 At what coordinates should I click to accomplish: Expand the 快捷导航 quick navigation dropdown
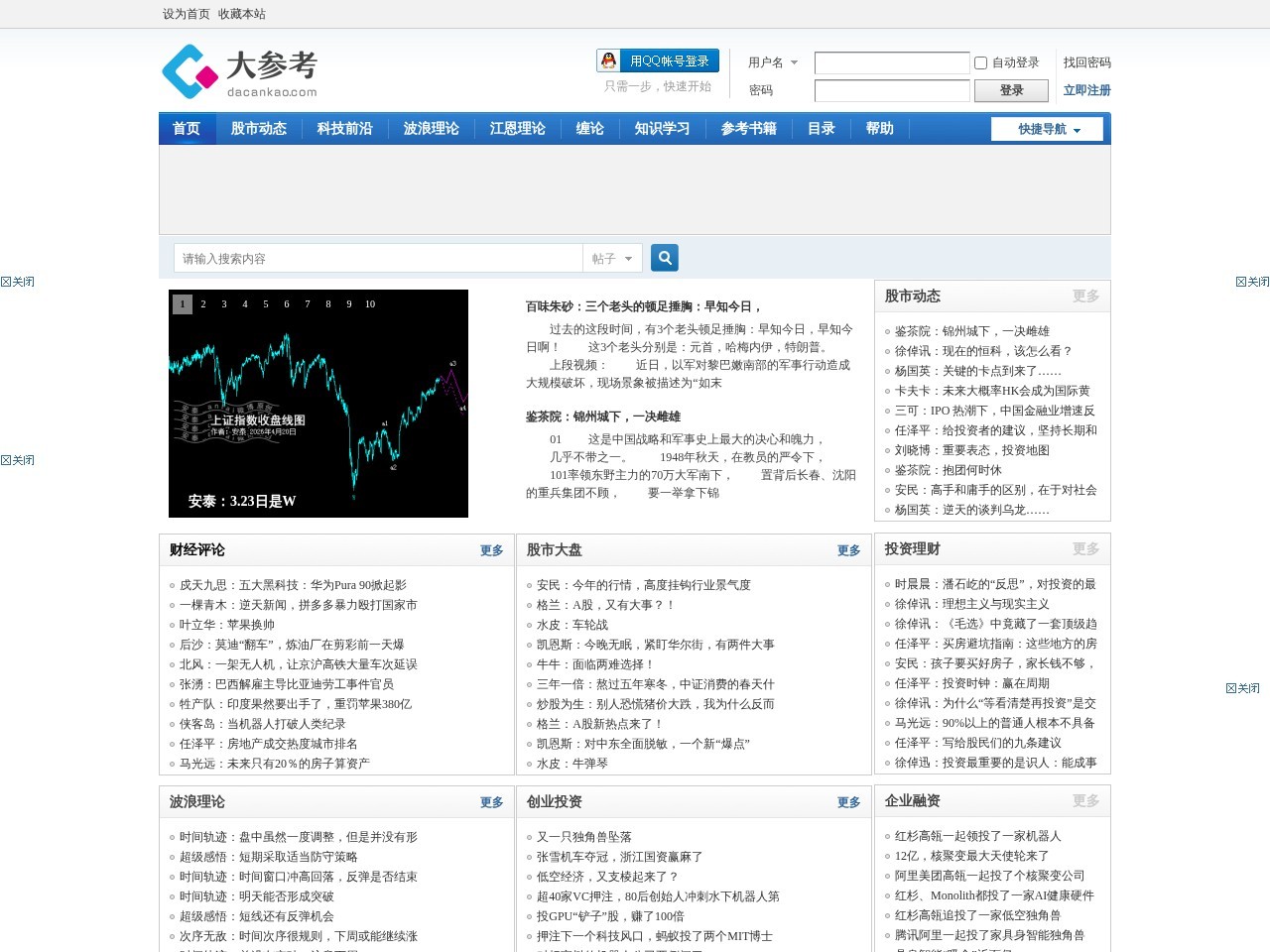[1049, 129]
